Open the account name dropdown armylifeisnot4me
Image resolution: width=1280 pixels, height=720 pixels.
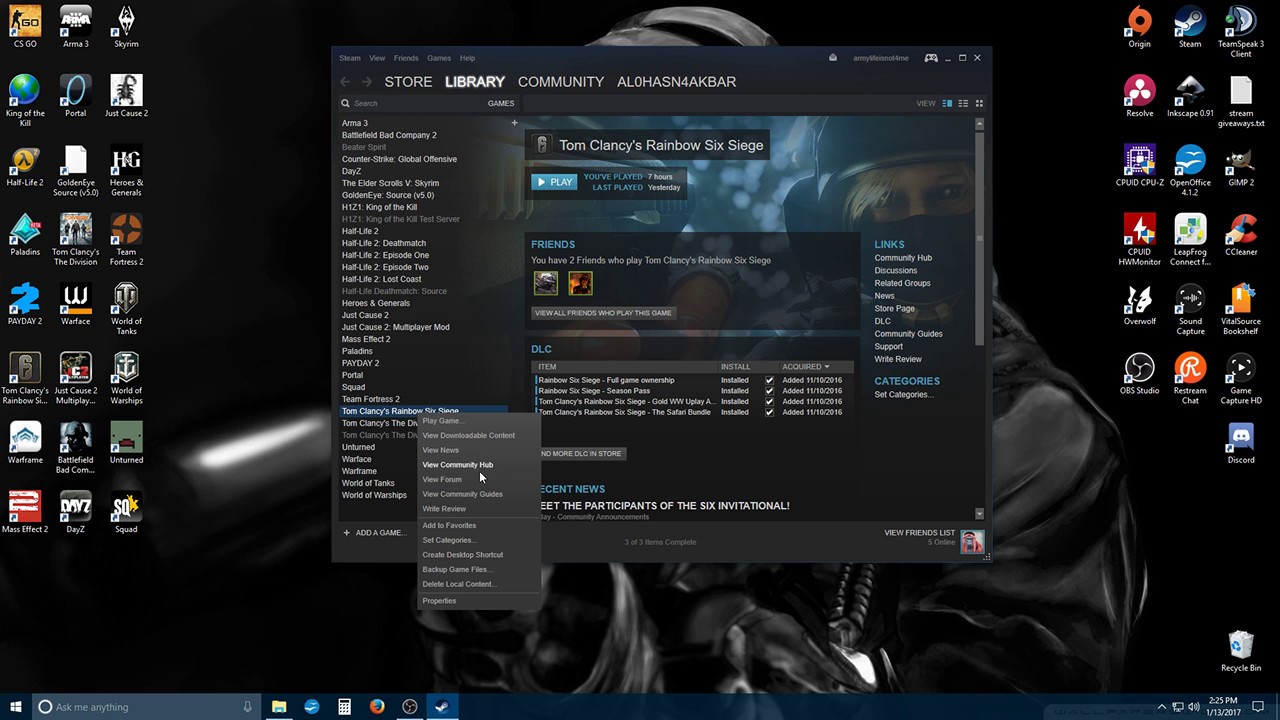click(x=881, y=58)
